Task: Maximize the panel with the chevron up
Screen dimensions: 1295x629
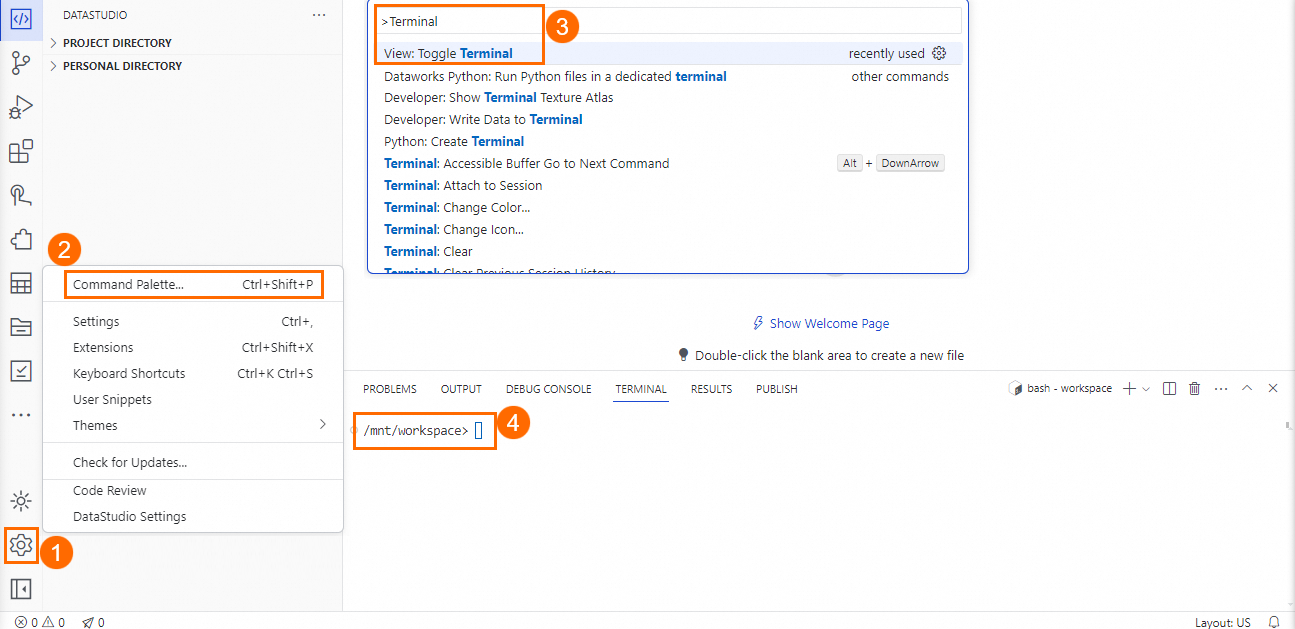Action: 1247,388
